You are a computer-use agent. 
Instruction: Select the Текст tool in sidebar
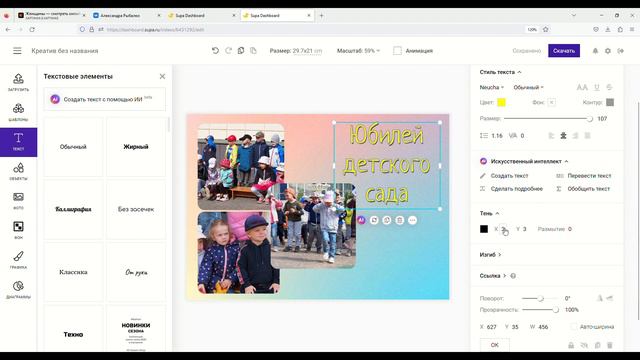pyautogui.click(x=18, y=142)
